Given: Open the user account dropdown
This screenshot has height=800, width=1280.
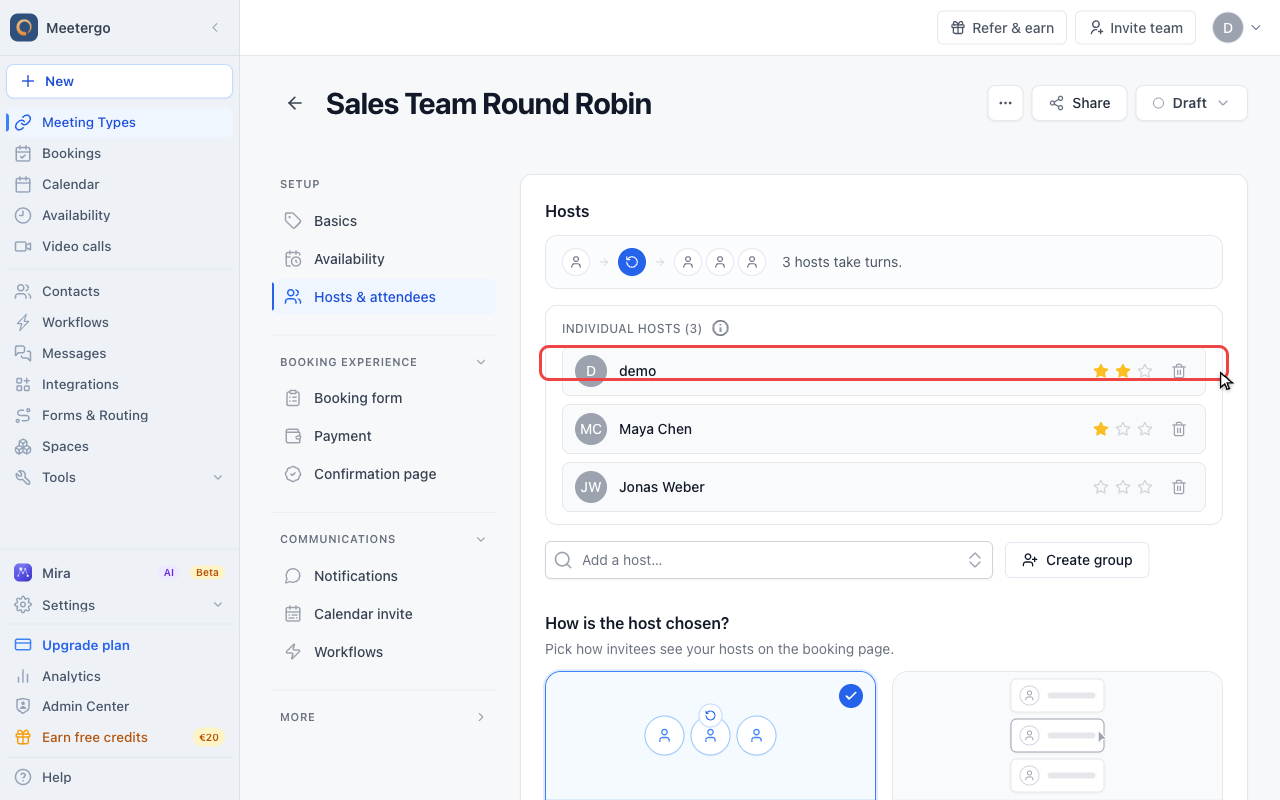Looking at the screenshot, I should [x=1238, y=28].
